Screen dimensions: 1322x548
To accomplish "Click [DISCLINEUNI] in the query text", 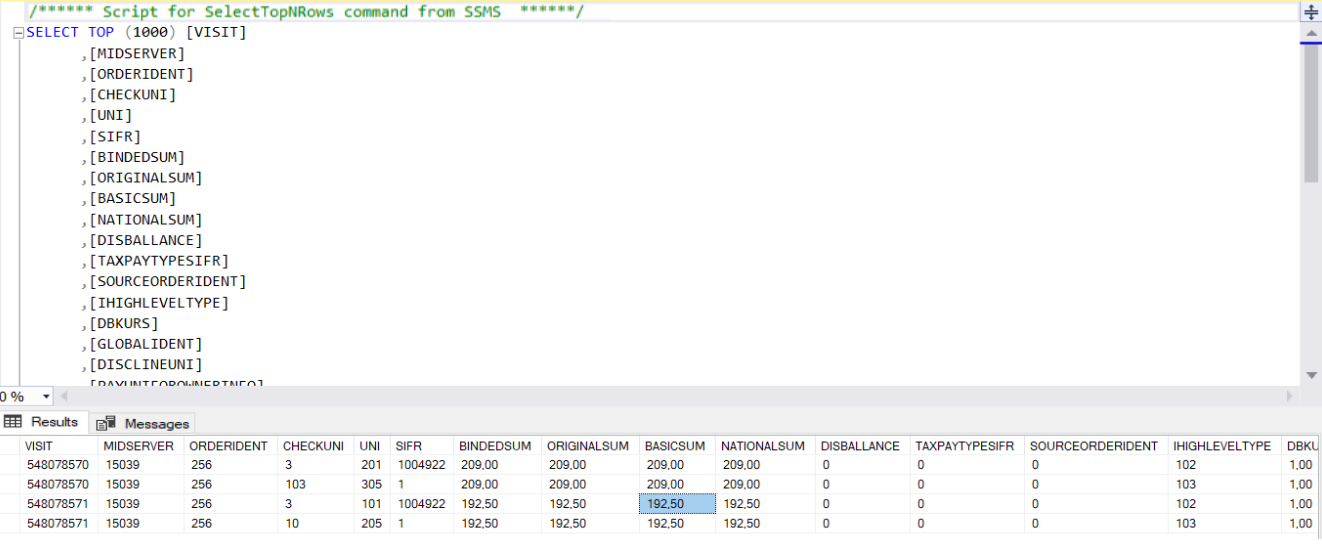I will pos(146,365).
